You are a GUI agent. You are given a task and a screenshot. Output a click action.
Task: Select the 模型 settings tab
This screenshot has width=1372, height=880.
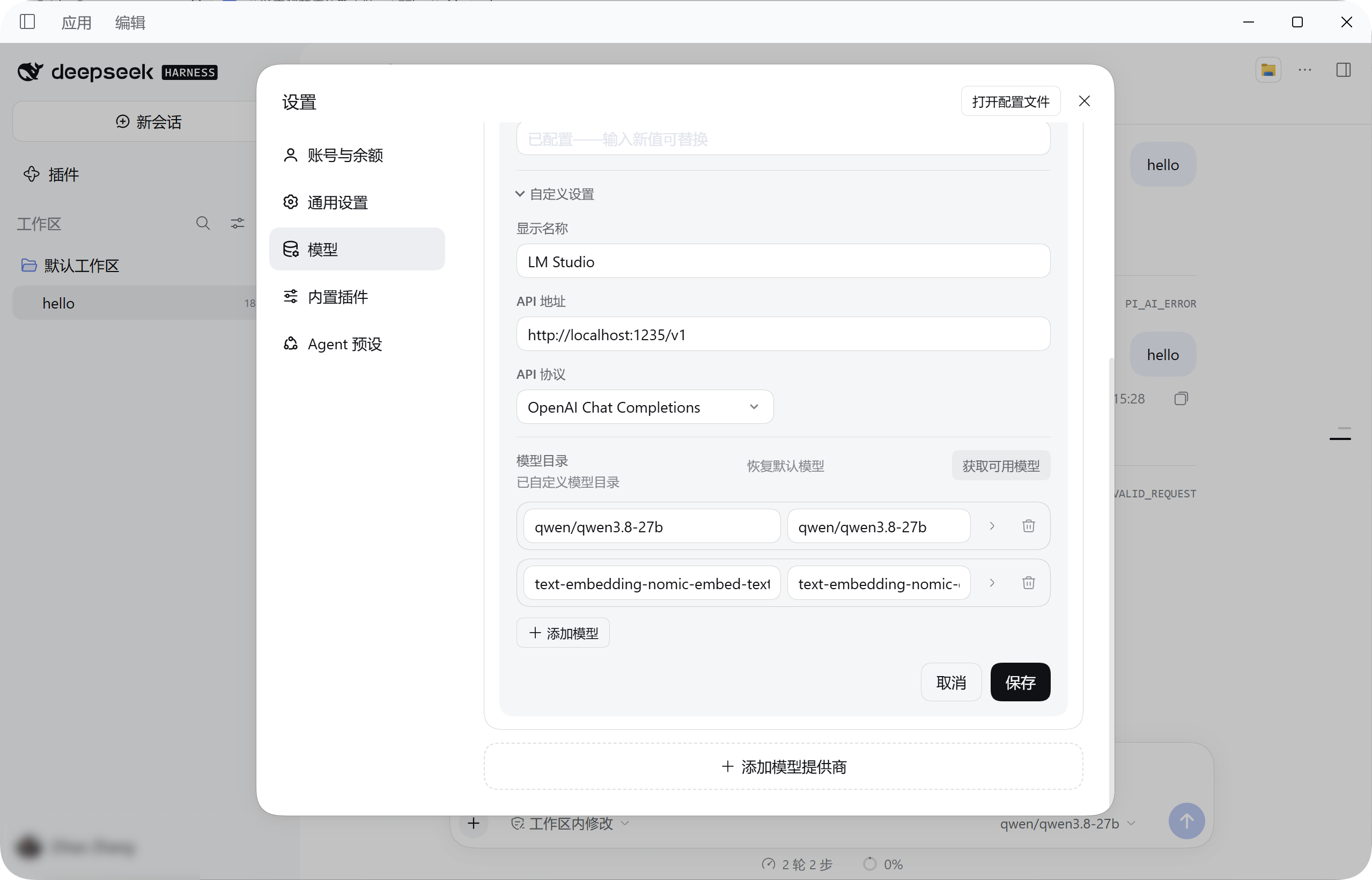357,249
